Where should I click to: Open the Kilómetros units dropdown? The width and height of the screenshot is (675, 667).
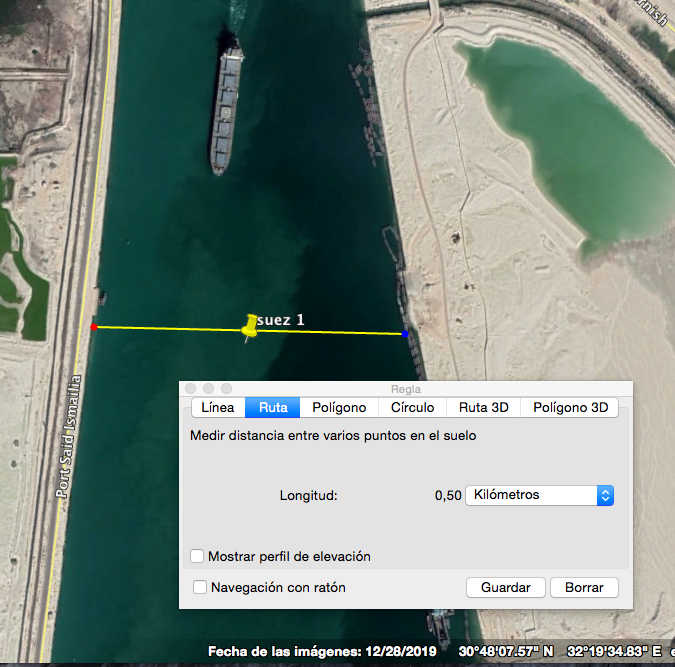pos(539,495)
